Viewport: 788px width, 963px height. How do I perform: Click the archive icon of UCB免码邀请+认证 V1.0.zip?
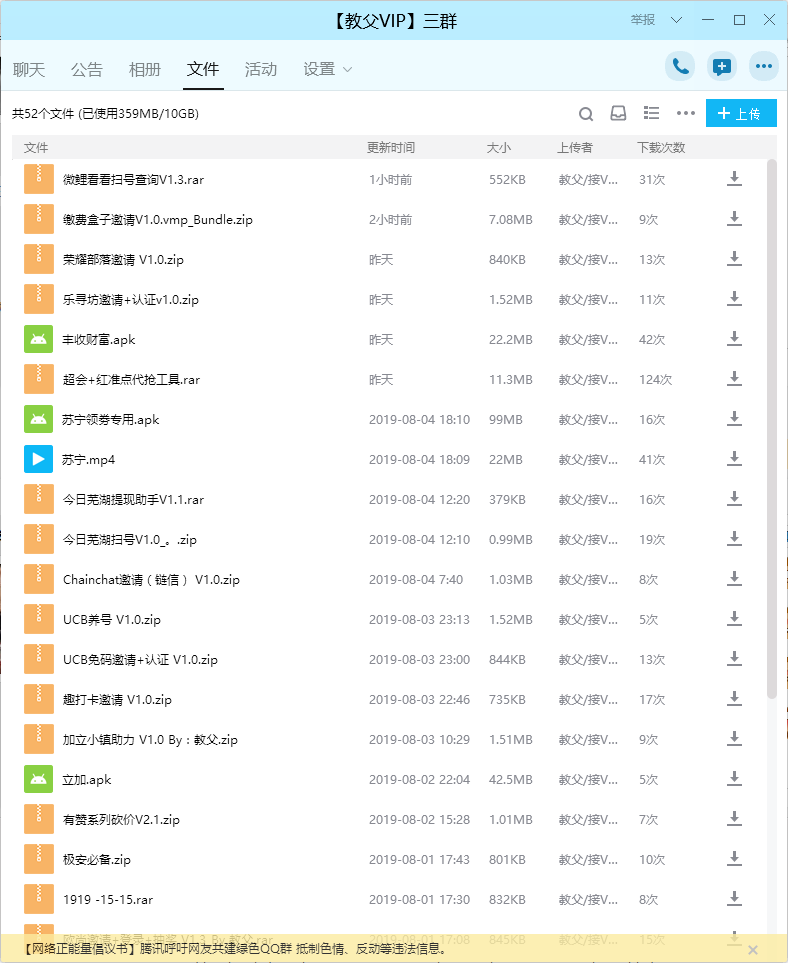(38, 659)
